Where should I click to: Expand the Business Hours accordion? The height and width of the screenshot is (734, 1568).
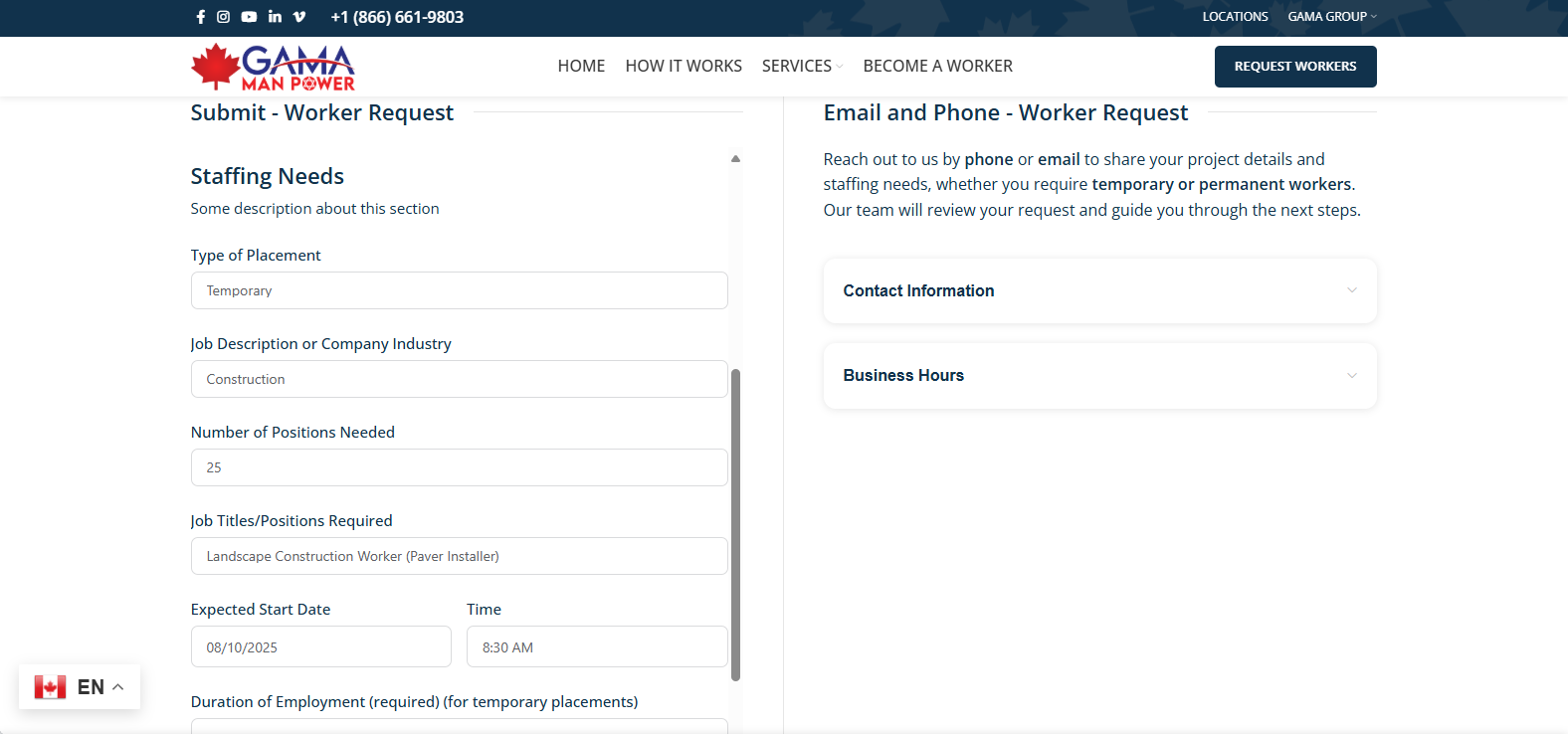(x=1099, y=376)
